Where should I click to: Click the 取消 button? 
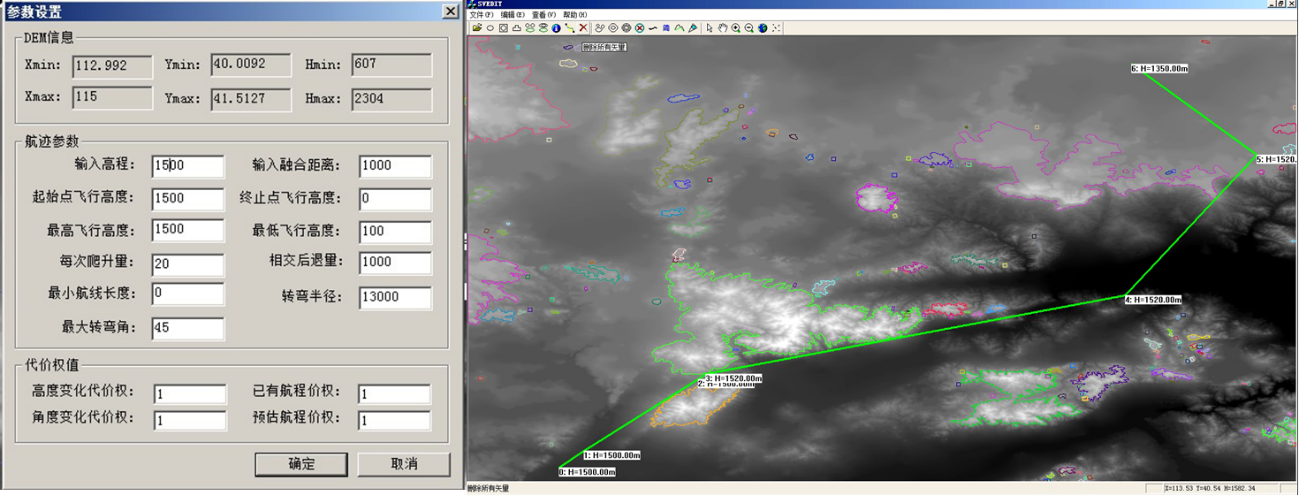403,464
